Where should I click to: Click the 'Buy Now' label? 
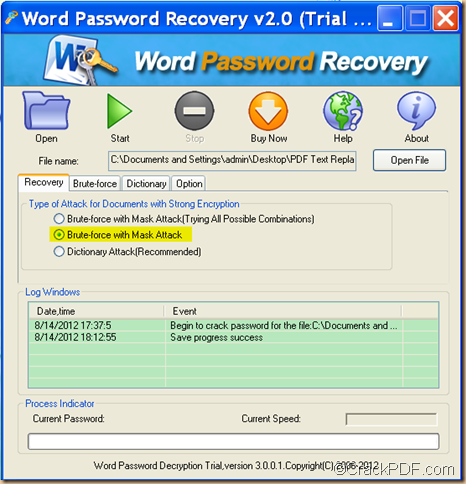269,138
